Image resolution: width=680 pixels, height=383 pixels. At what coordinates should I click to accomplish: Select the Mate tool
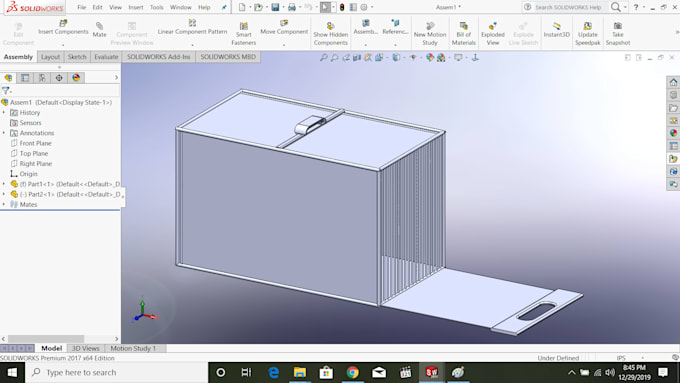(99, 29)
